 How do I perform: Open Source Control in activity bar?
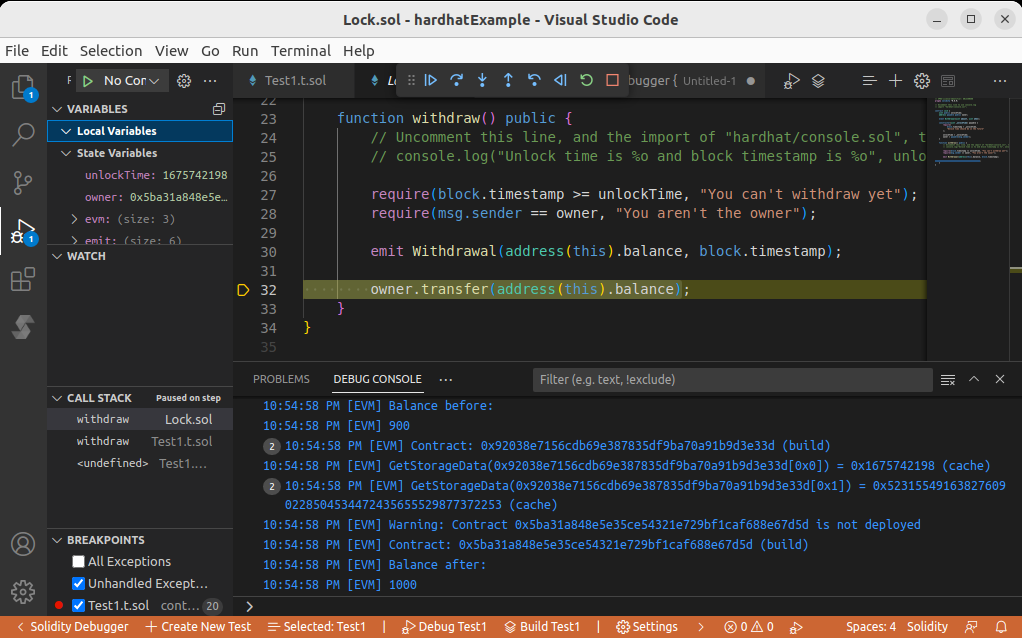pyautogui.click(x=22, y=183)
